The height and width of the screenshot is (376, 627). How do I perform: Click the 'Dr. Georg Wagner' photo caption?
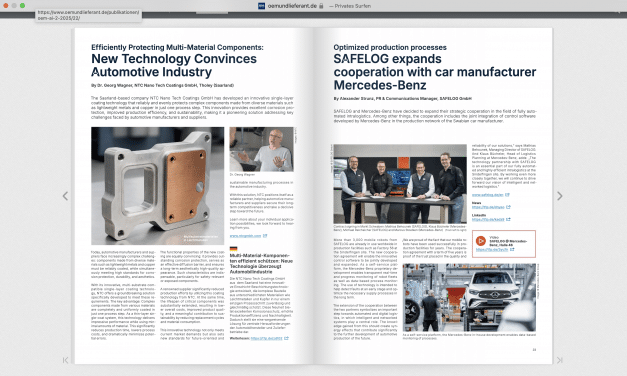(242, 175)
